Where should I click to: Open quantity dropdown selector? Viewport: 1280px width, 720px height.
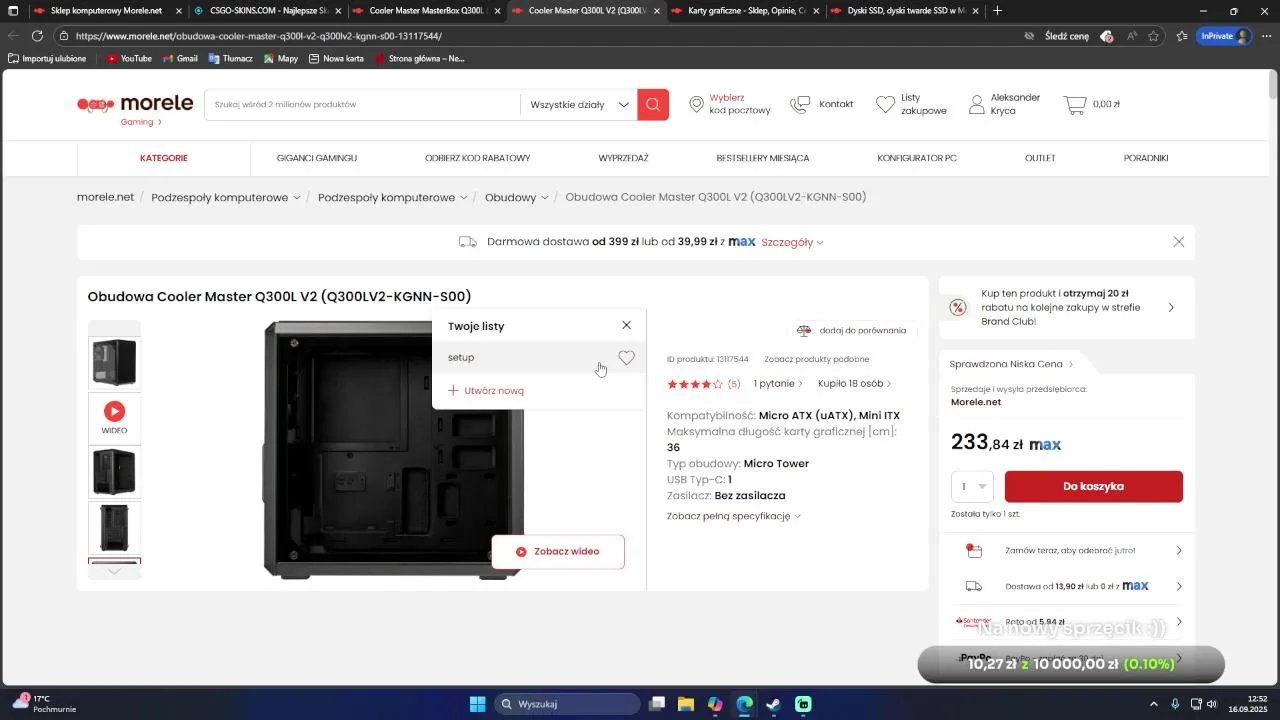[x=972, y=486]
